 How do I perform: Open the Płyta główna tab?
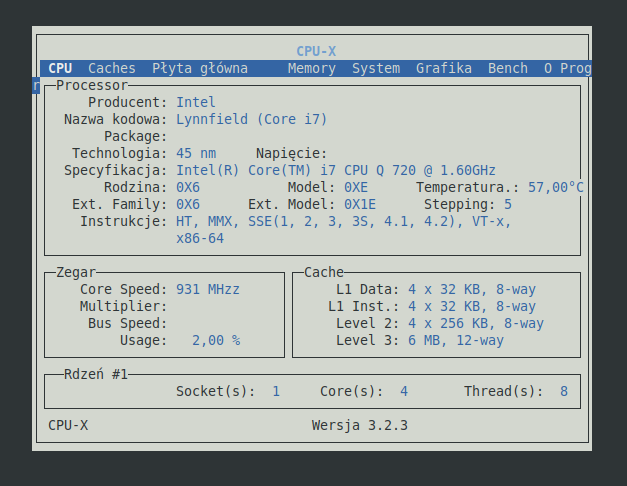point(200,68)
